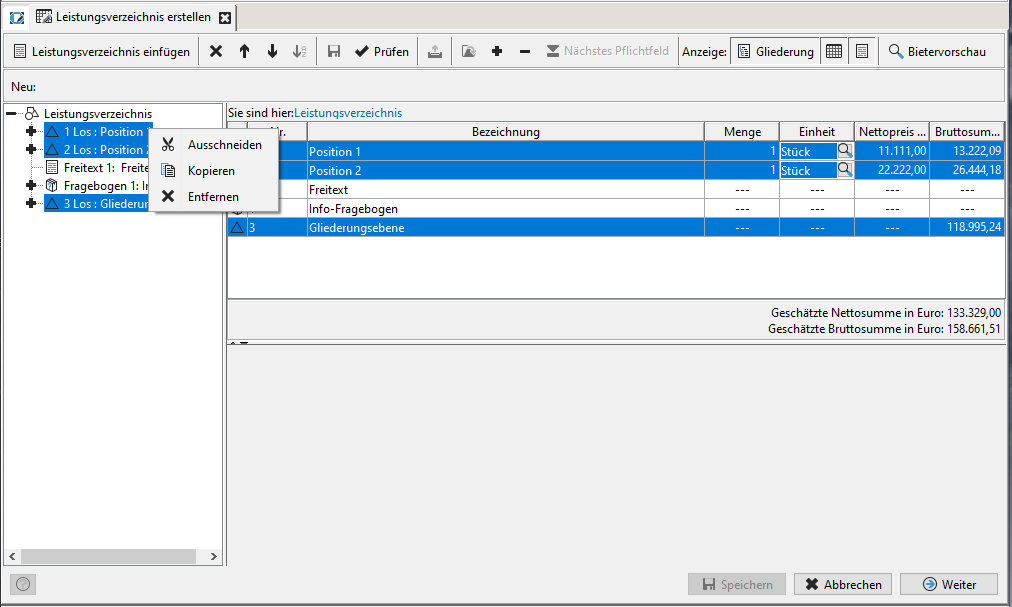Image resolution: width=1012 pixels, height=607 pixels.
Task: Click the Bezeichnung column header
Action: click(505, 132)
